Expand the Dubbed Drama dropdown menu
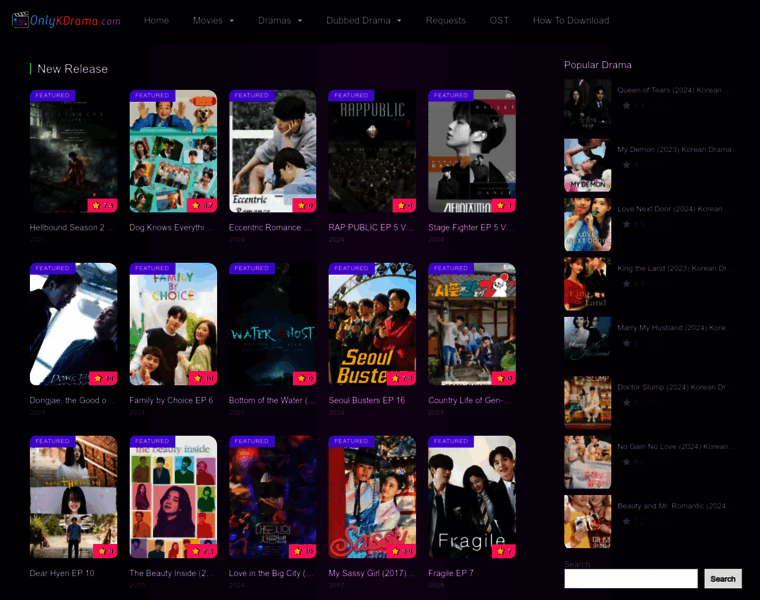 [x=364, y=20]
